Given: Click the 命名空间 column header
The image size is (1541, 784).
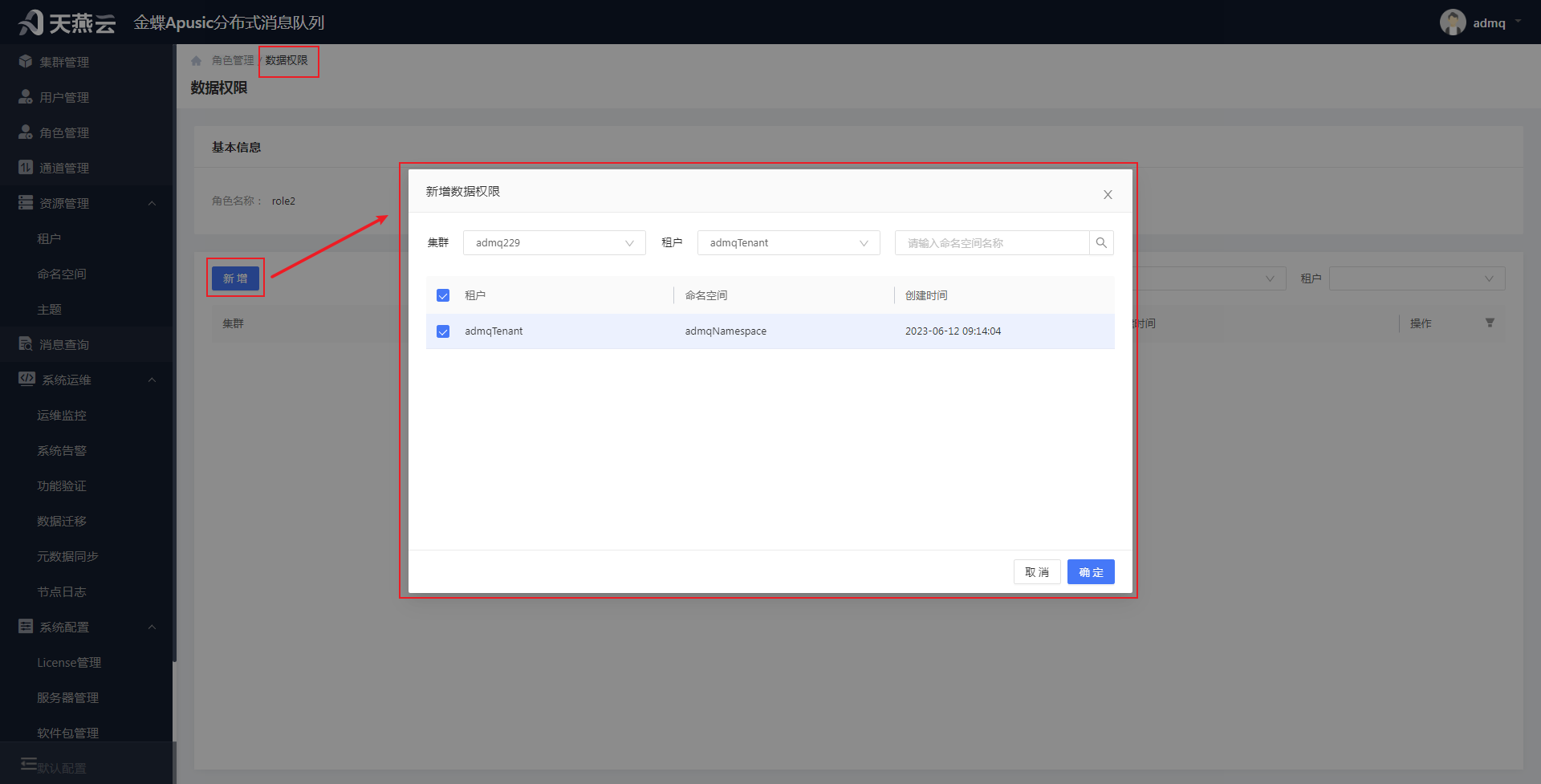Looking at the screenshot, I should click(706, 296).
